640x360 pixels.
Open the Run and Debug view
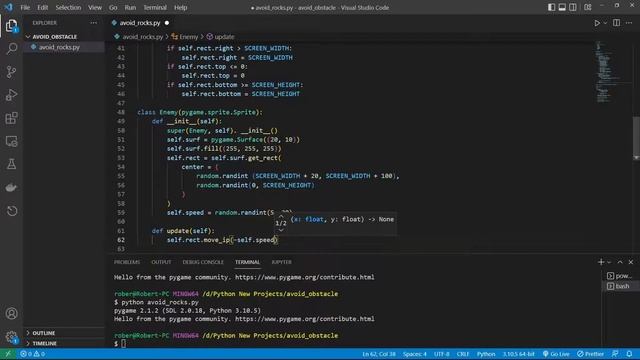point(11,95)
